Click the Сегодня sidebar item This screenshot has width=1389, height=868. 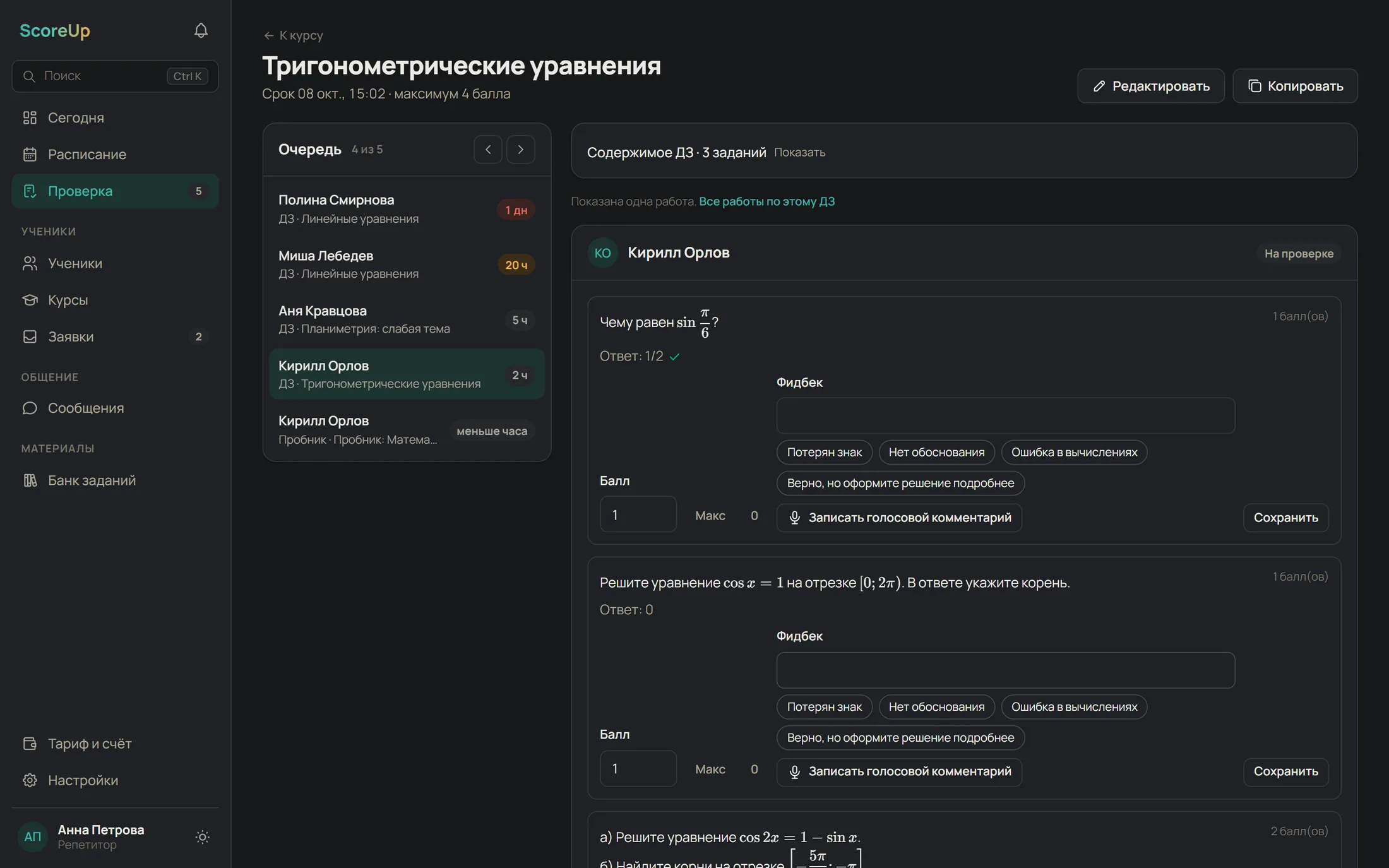pyautogui.click(x=115, y=117)
